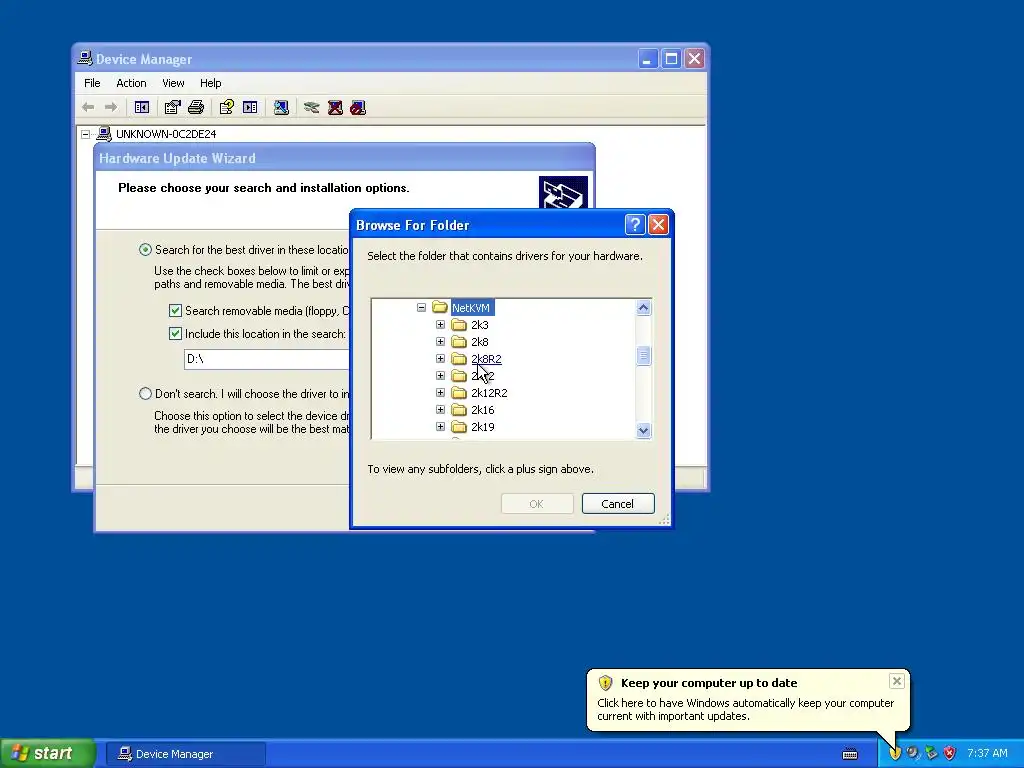Expand the 2k16 folder

pyautogui.click(x=440, y=409)
